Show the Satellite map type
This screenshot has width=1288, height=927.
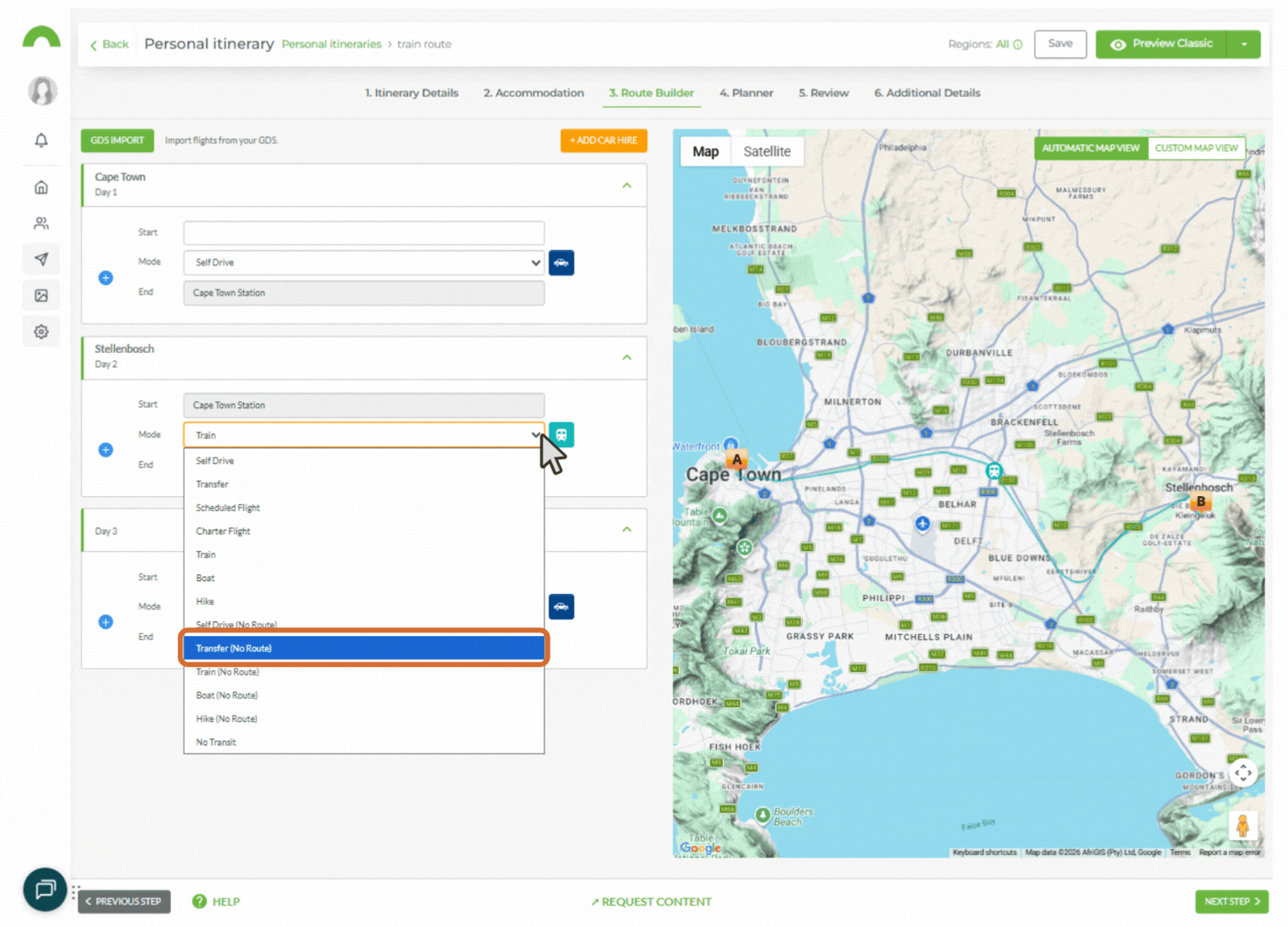tap(767, 152)
